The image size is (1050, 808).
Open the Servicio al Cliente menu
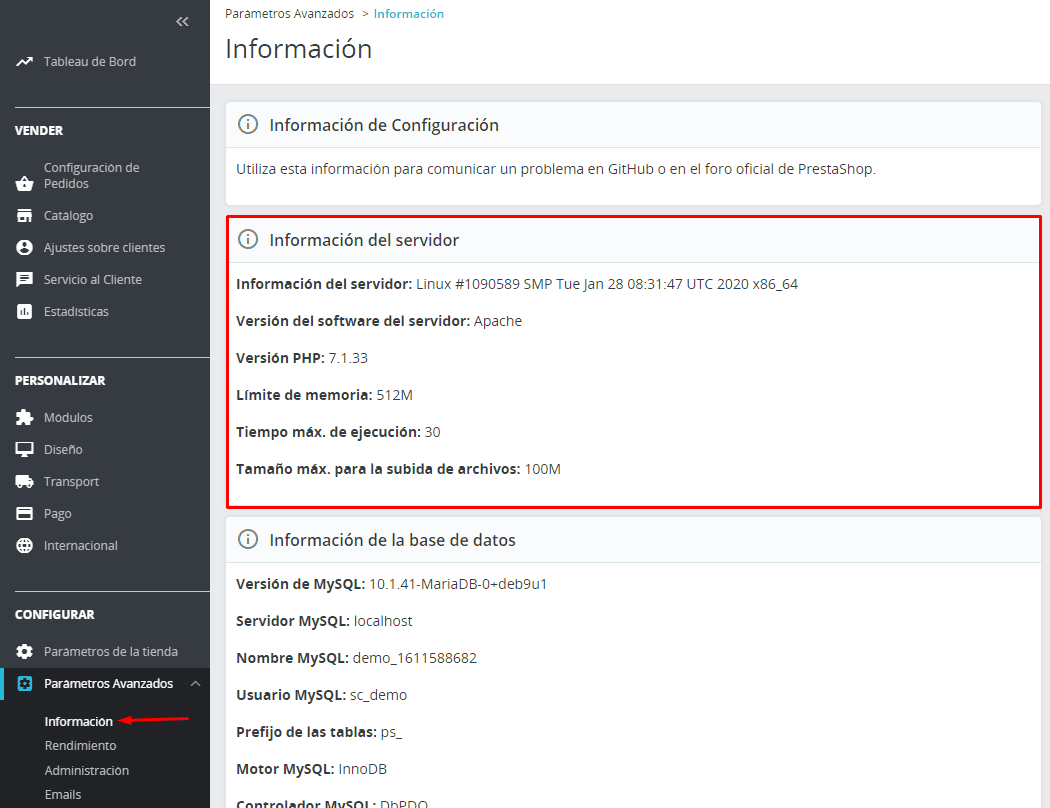click(x=92, y=280)
